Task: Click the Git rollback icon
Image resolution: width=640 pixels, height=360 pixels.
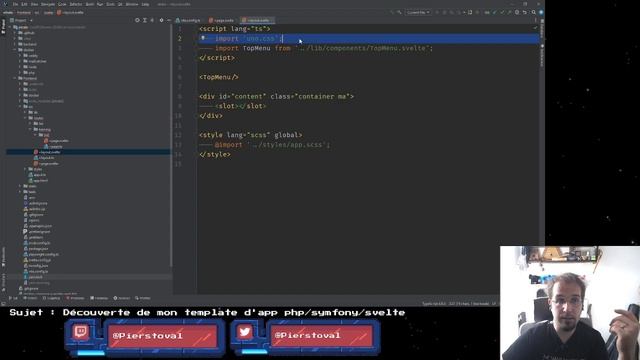Action: pyautogui.click(x=524, y=12)
